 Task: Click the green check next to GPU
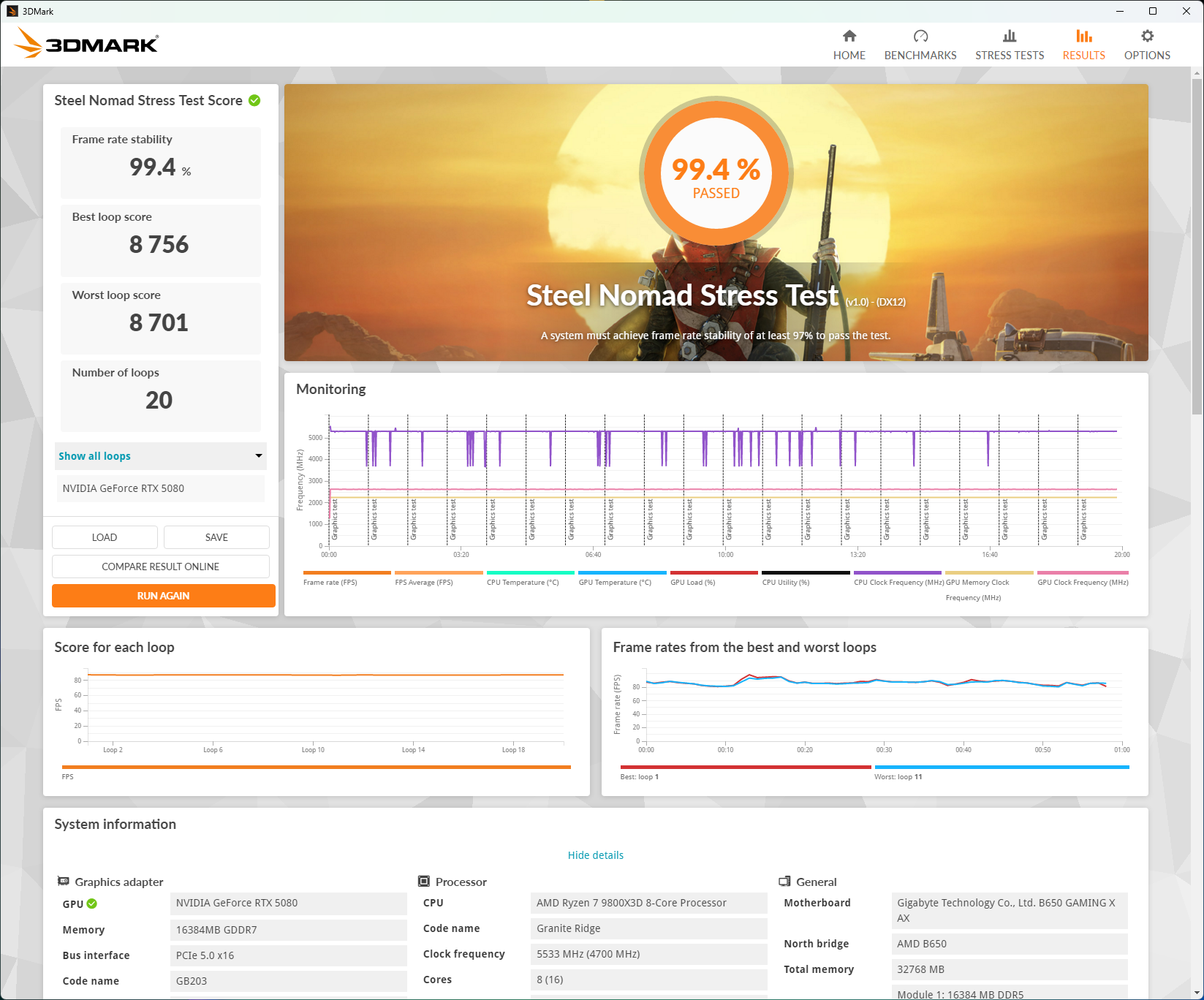(x=92, y=904)
